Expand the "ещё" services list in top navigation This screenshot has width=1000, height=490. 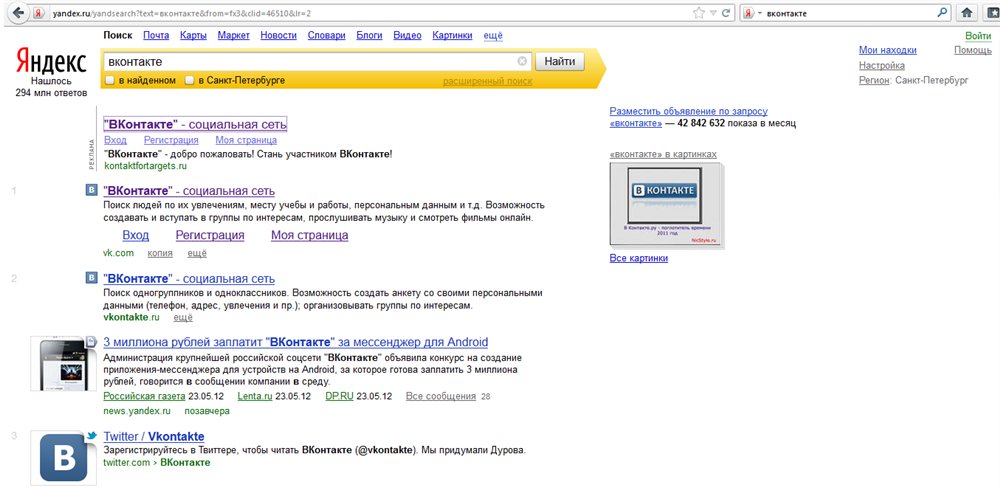point(493,35)
